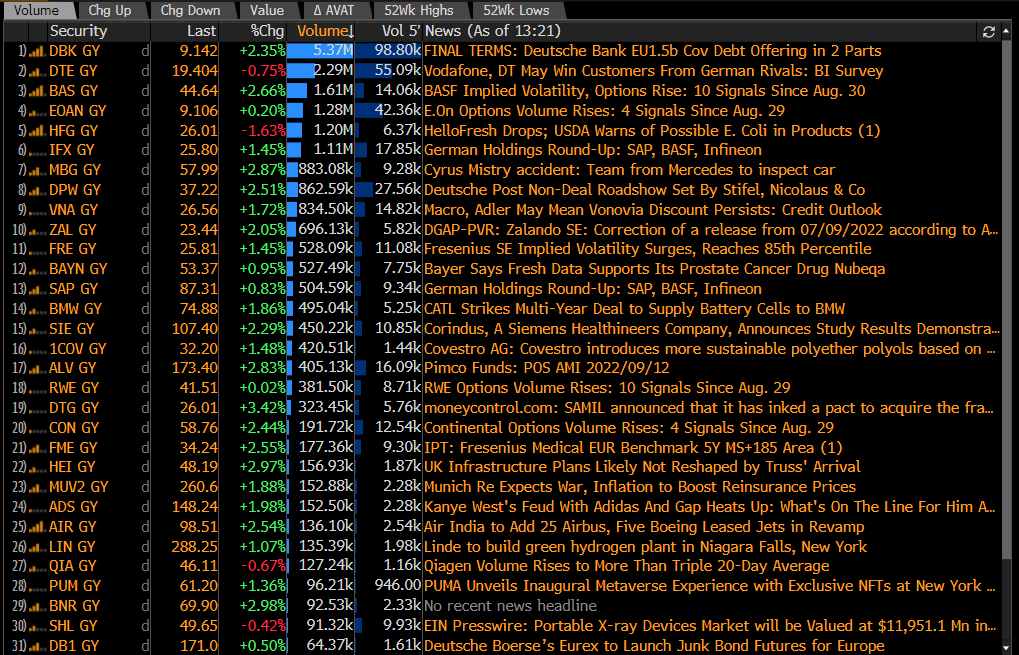
Task: Open the Chg Down tab
Action: (x=190, y=10)
